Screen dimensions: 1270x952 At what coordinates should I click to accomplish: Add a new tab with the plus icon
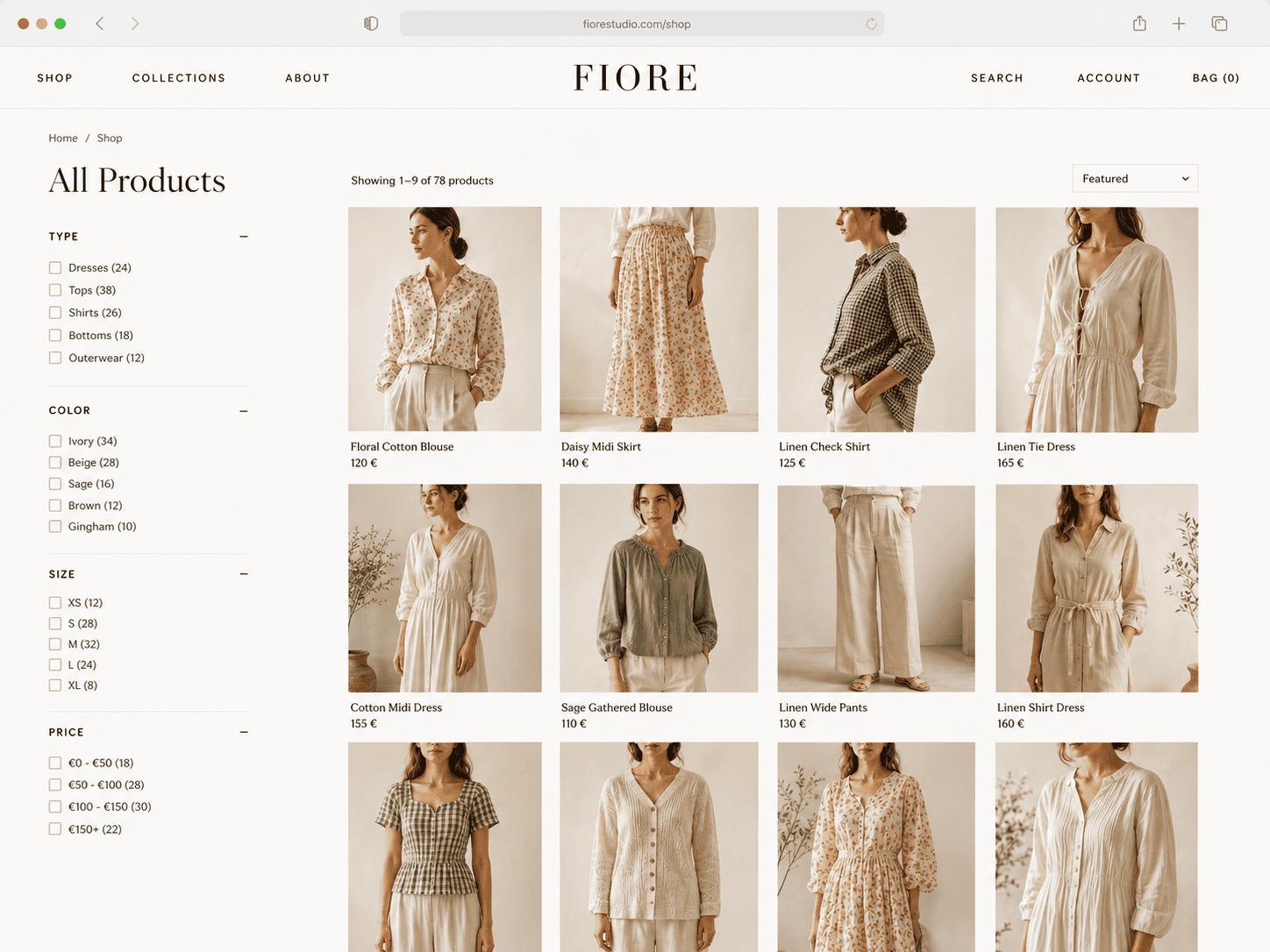point(1179,24)
